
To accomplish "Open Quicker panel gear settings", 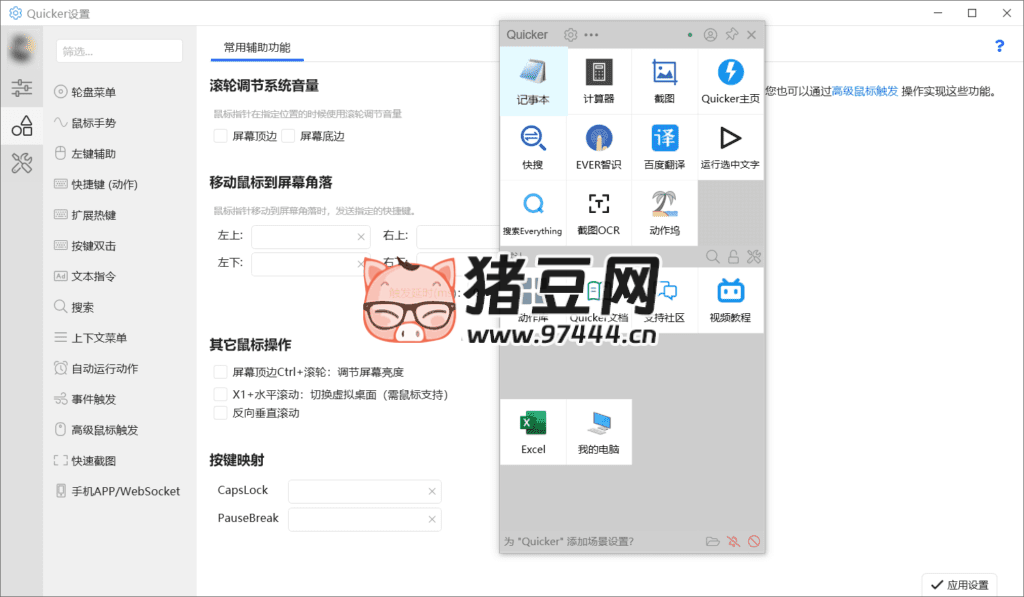I will (x=571, y=35).
